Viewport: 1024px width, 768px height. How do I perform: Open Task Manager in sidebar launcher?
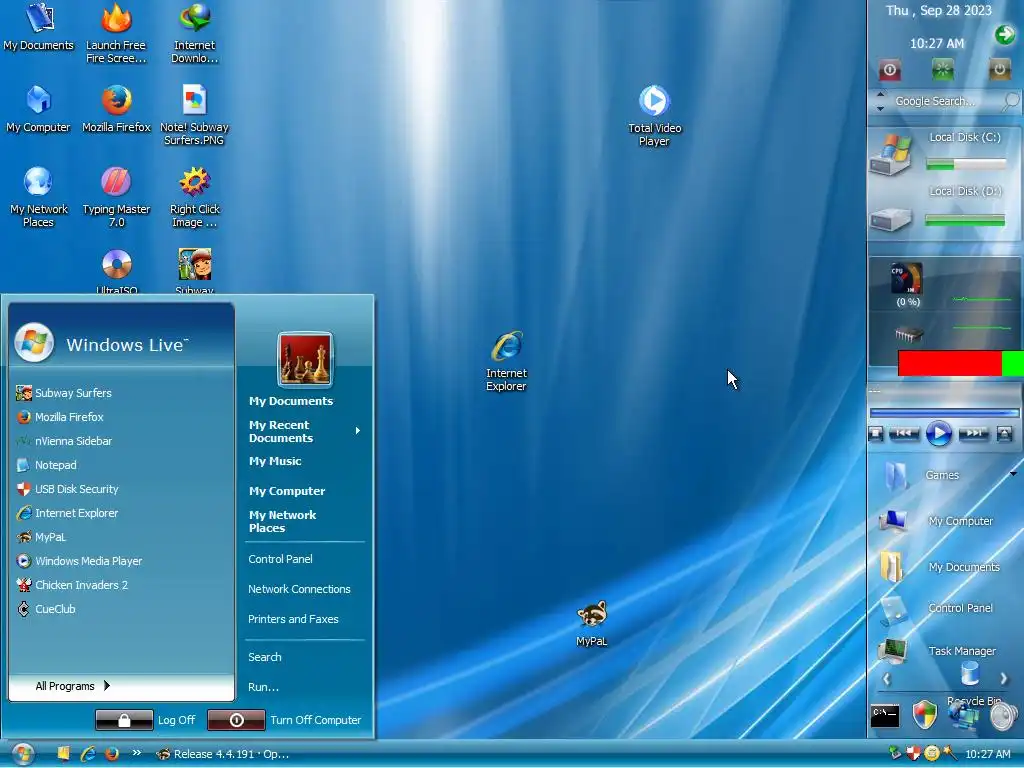[x=939, y=650]
